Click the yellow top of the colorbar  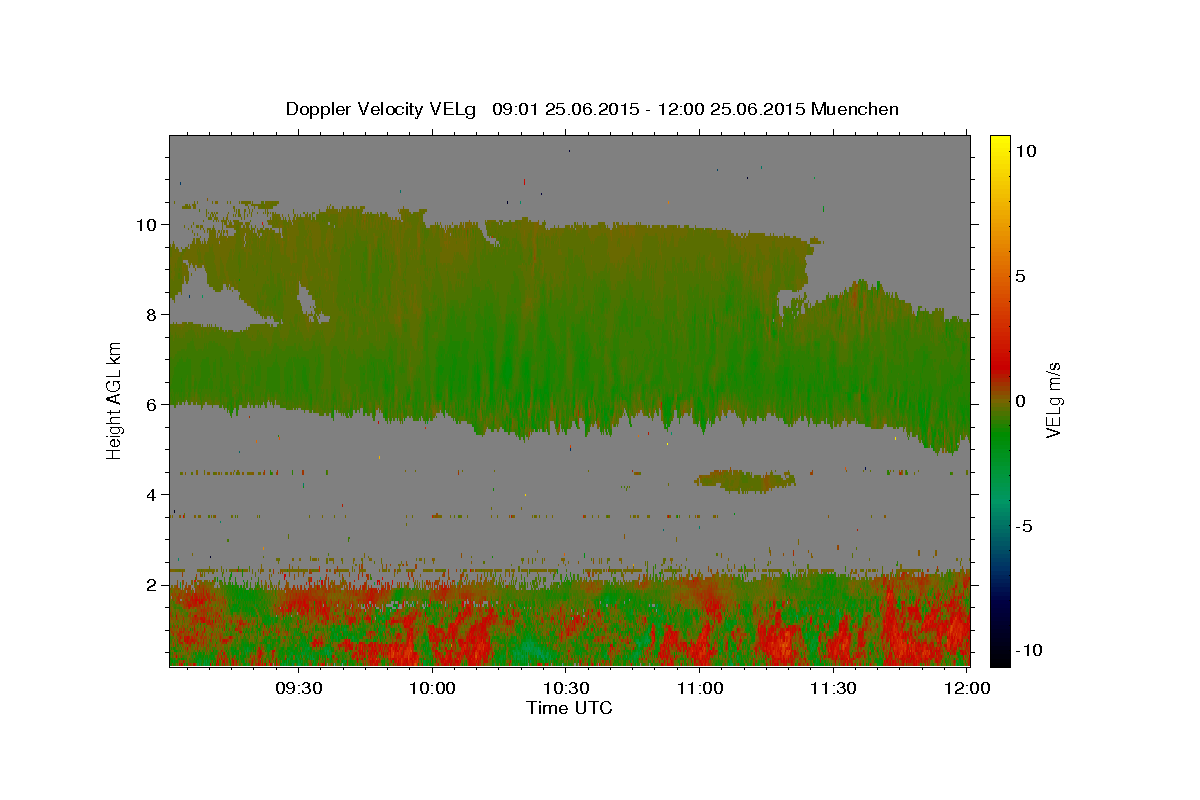coord(999,145)
